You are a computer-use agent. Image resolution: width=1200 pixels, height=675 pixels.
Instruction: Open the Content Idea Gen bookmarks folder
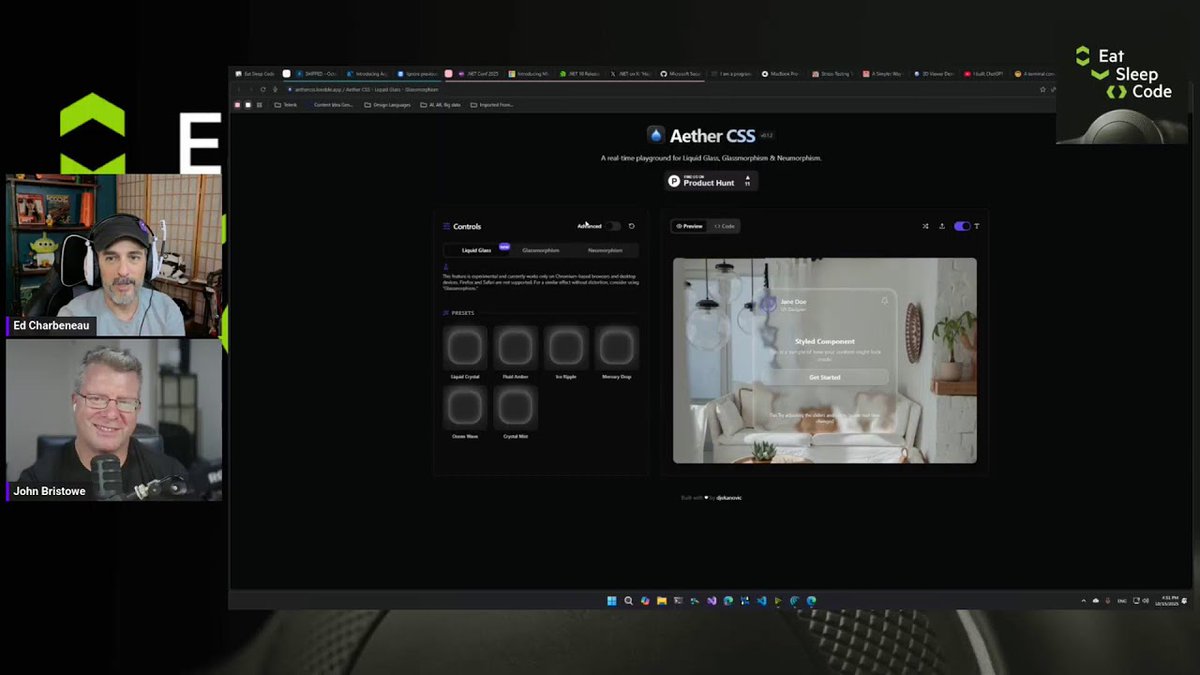click(x=331, y=104)
